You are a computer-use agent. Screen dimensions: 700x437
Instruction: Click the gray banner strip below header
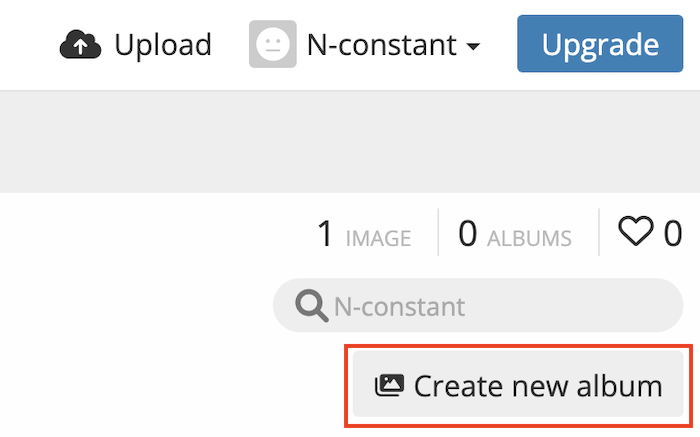point(350,140)
